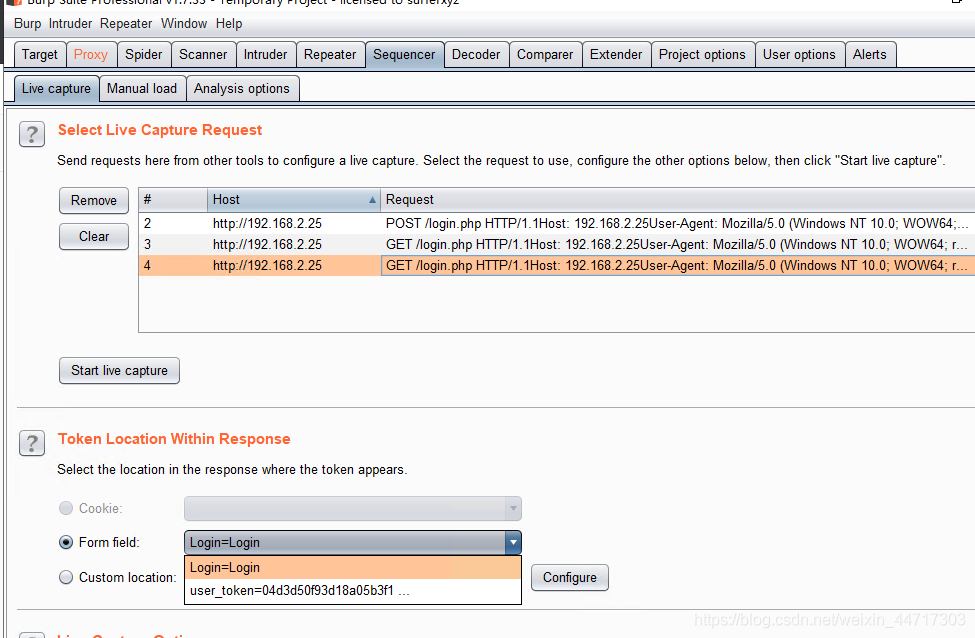This screenshot has width=975, height=638.
Task: Click the Clear button
Action: coord(94,236)
